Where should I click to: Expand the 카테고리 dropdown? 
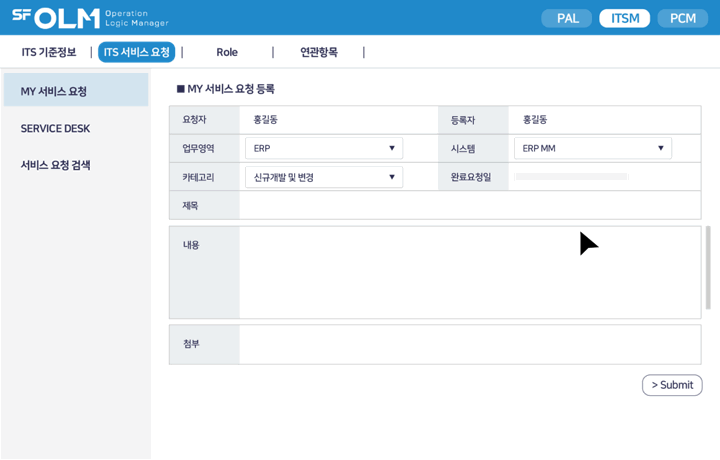(x=324, y=177)
